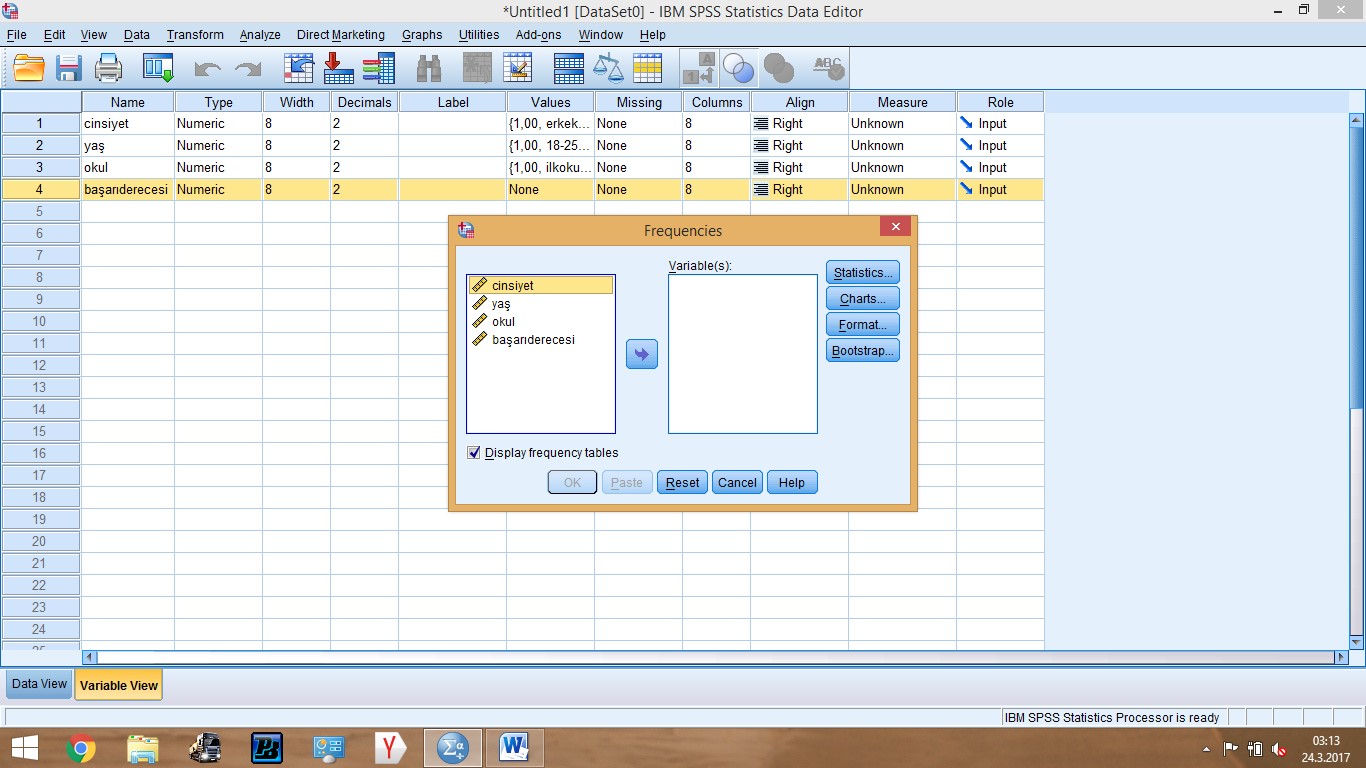
Task: Select başarıderecesi in the dialog variable list
Action: click(x=540, y=340)
